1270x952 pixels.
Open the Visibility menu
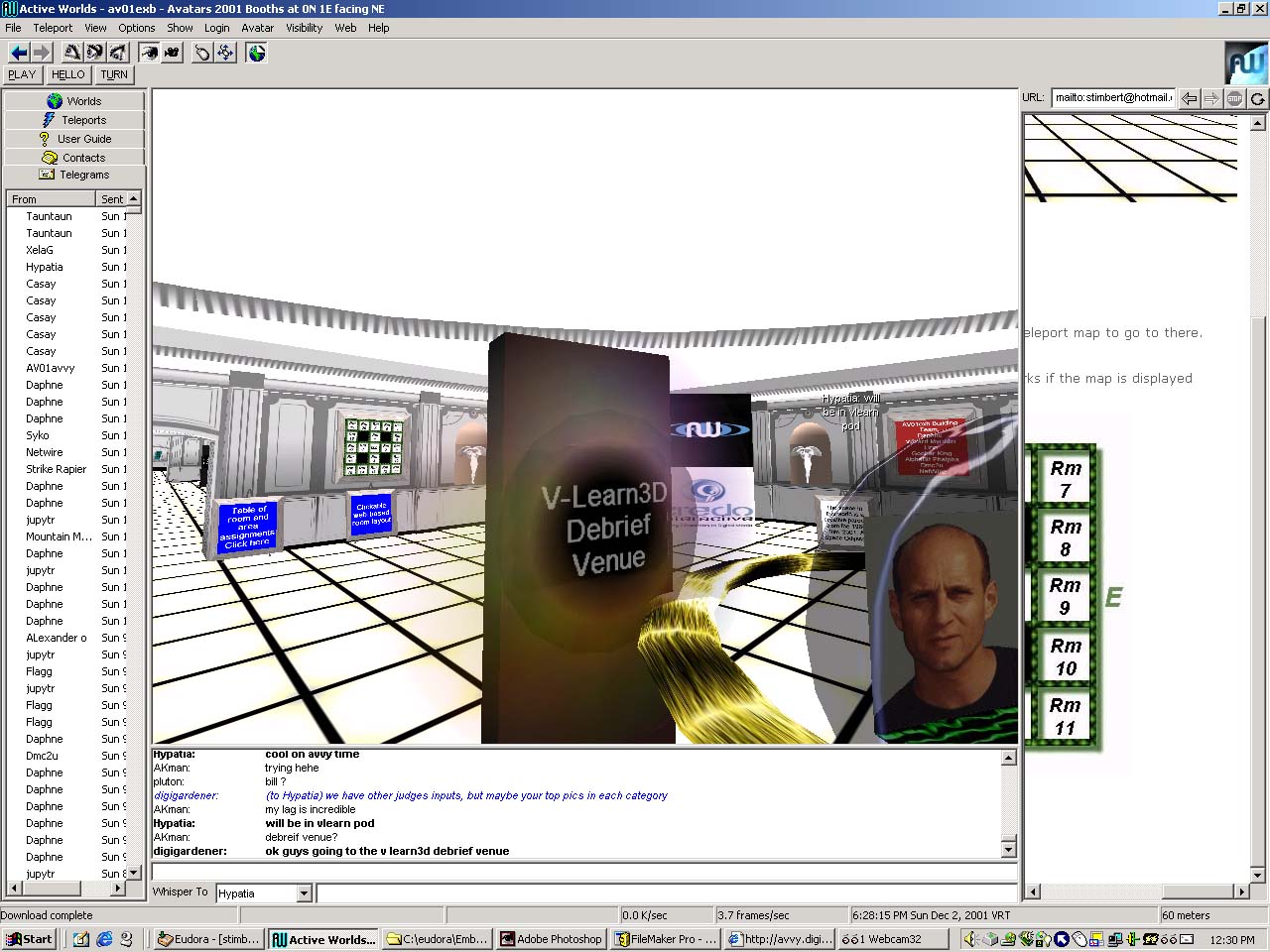pos(304,28)
